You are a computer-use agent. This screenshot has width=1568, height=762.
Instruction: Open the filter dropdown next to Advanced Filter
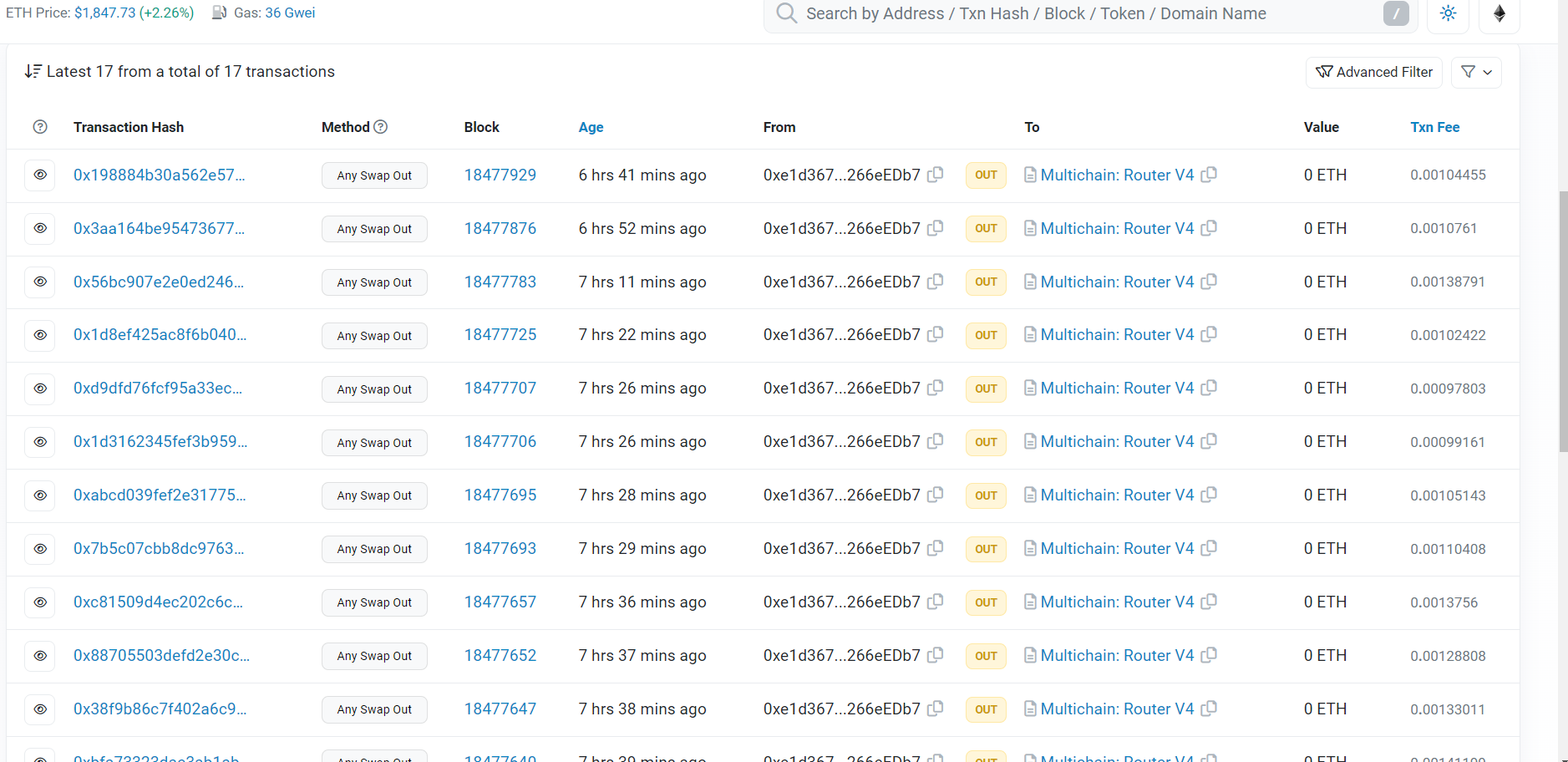pos(1476,72)
